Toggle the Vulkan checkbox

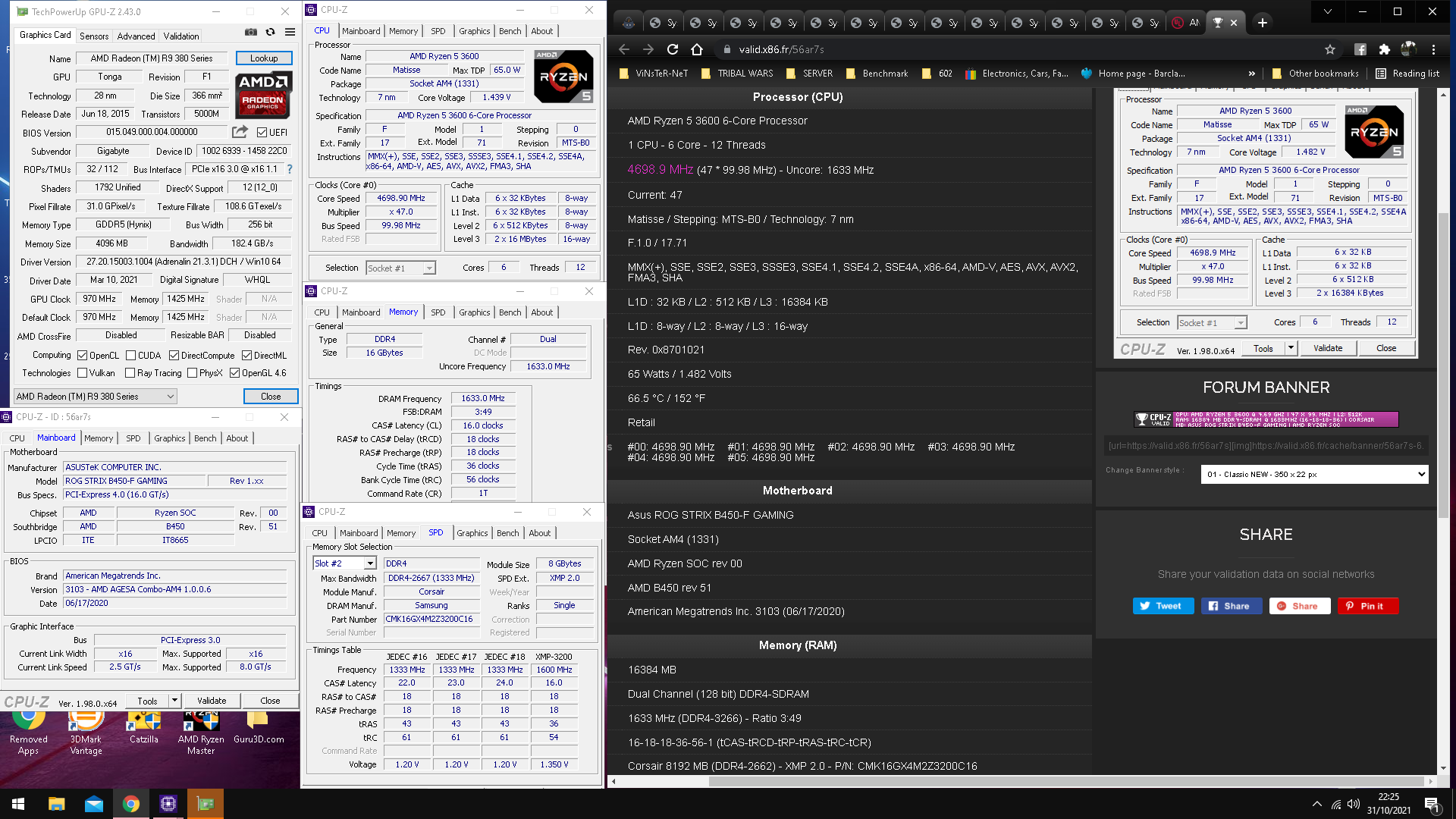(82, 372)
